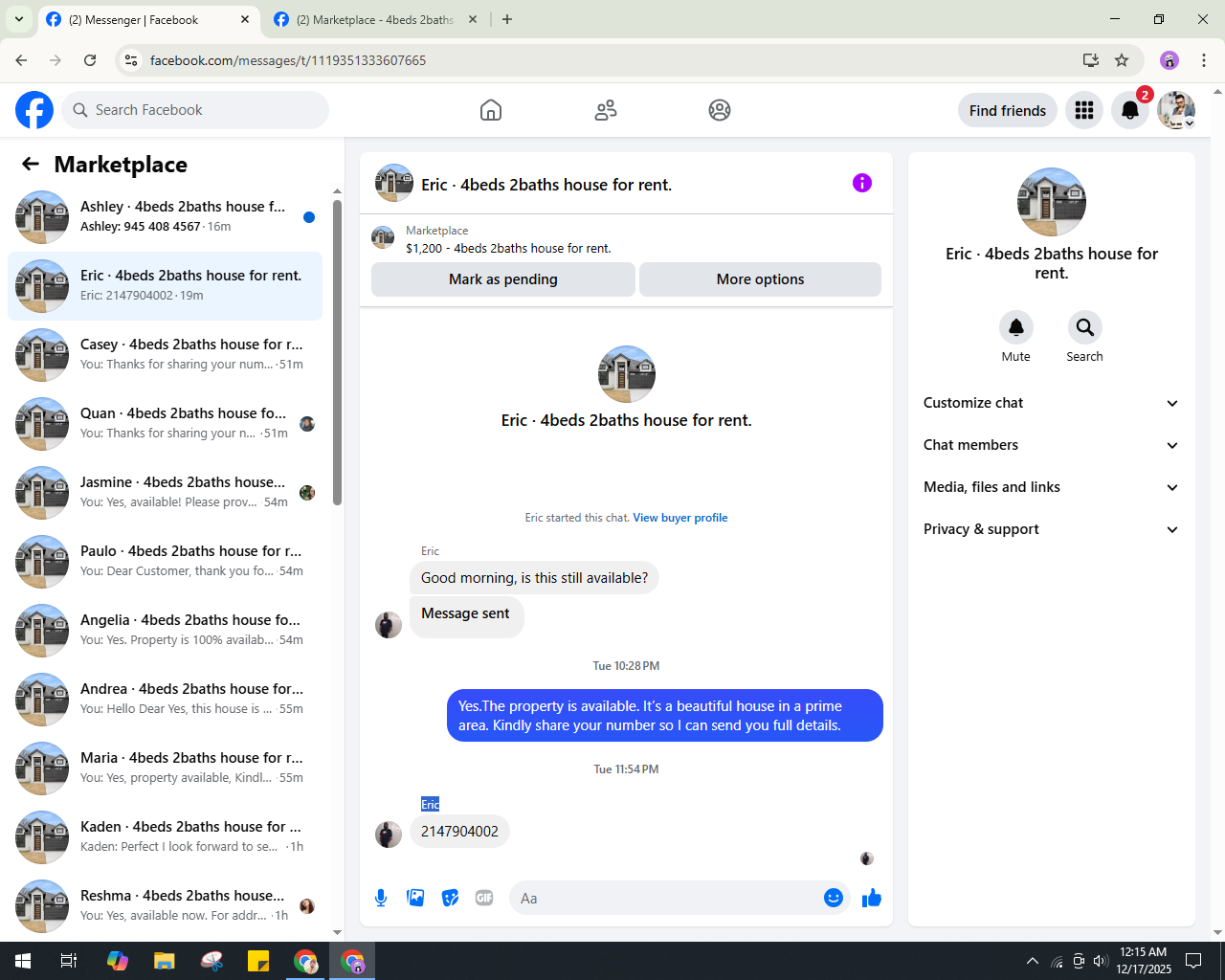
Task: Open Windows notification center icon
Action: coord(1193,961)
